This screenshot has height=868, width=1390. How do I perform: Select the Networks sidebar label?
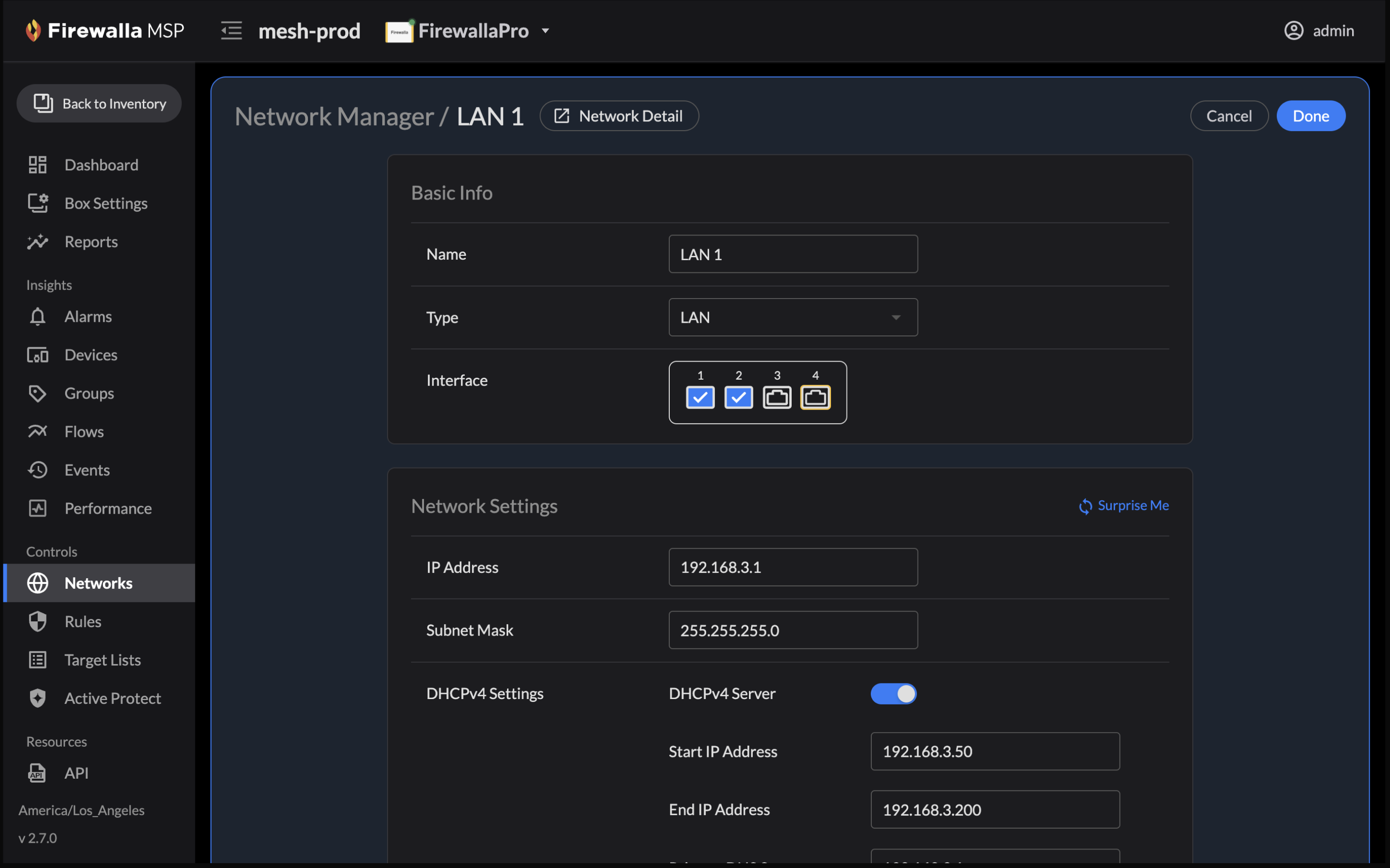[x=99, y=583]
